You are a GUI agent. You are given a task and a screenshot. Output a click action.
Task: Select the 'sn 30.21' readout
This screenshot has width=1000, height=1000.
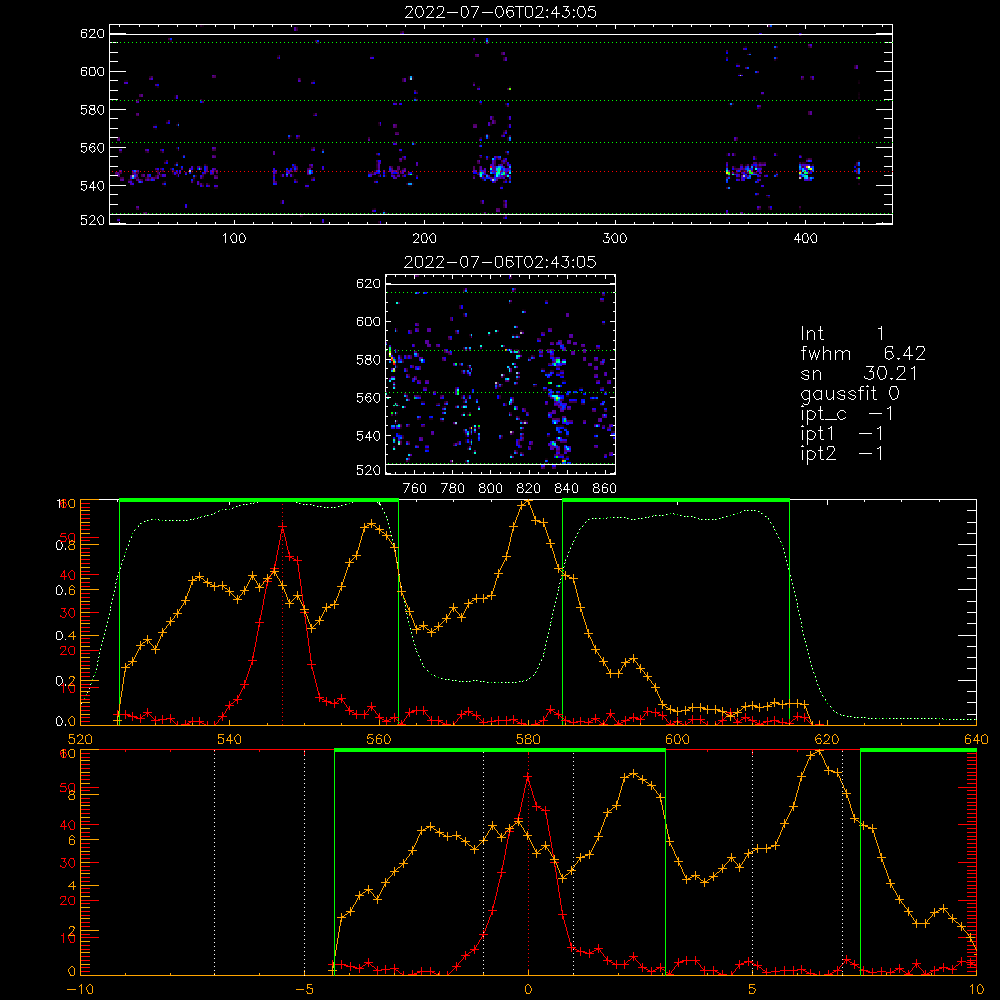coord(858,374)
